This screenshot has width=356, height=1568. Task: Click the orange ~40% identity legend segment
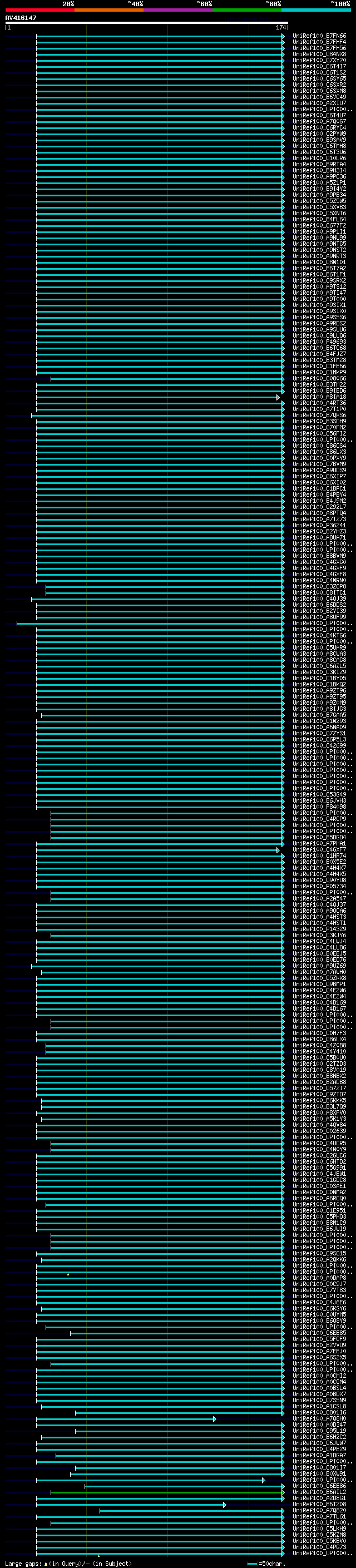[109, 10]
